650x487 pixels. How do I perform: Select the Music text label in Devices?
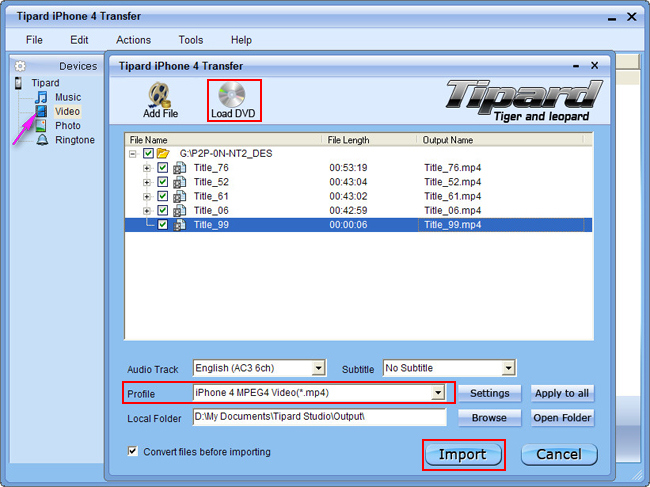coord(68,97)
